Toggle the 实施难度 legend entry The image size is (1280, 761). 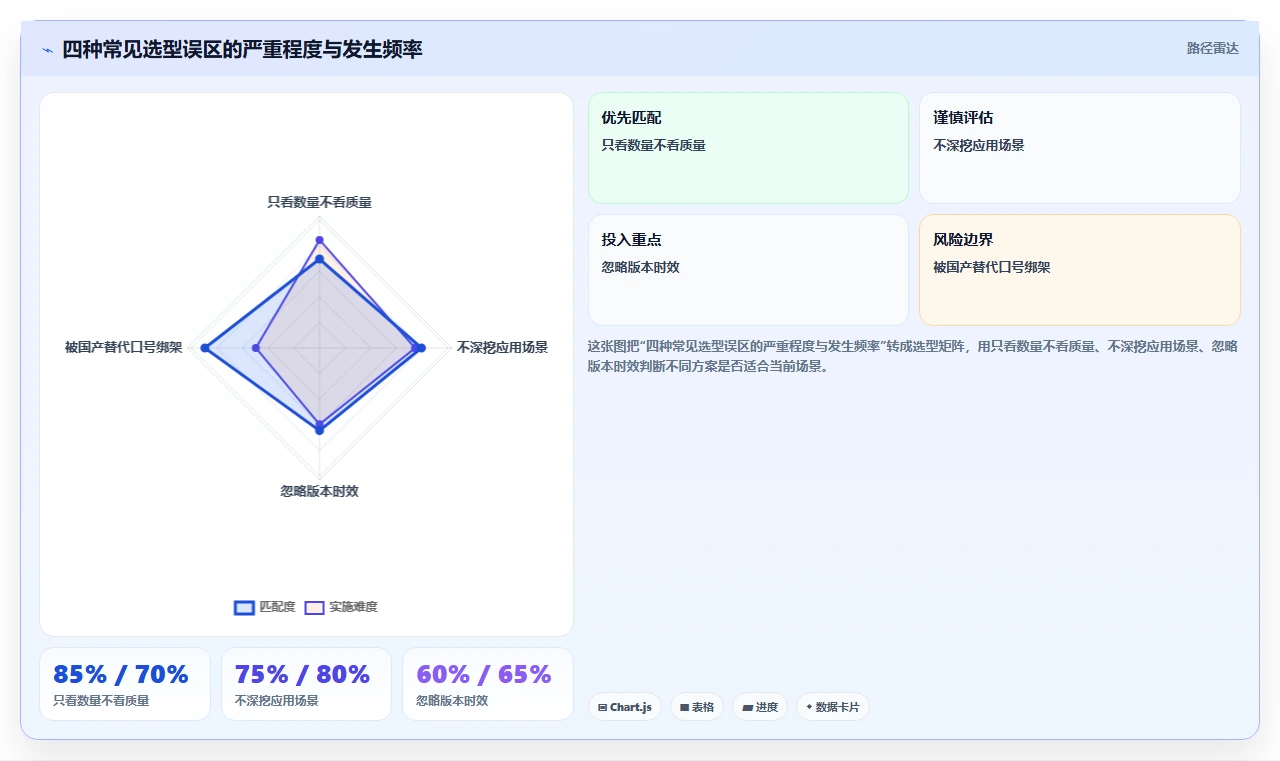coord(341,607)
